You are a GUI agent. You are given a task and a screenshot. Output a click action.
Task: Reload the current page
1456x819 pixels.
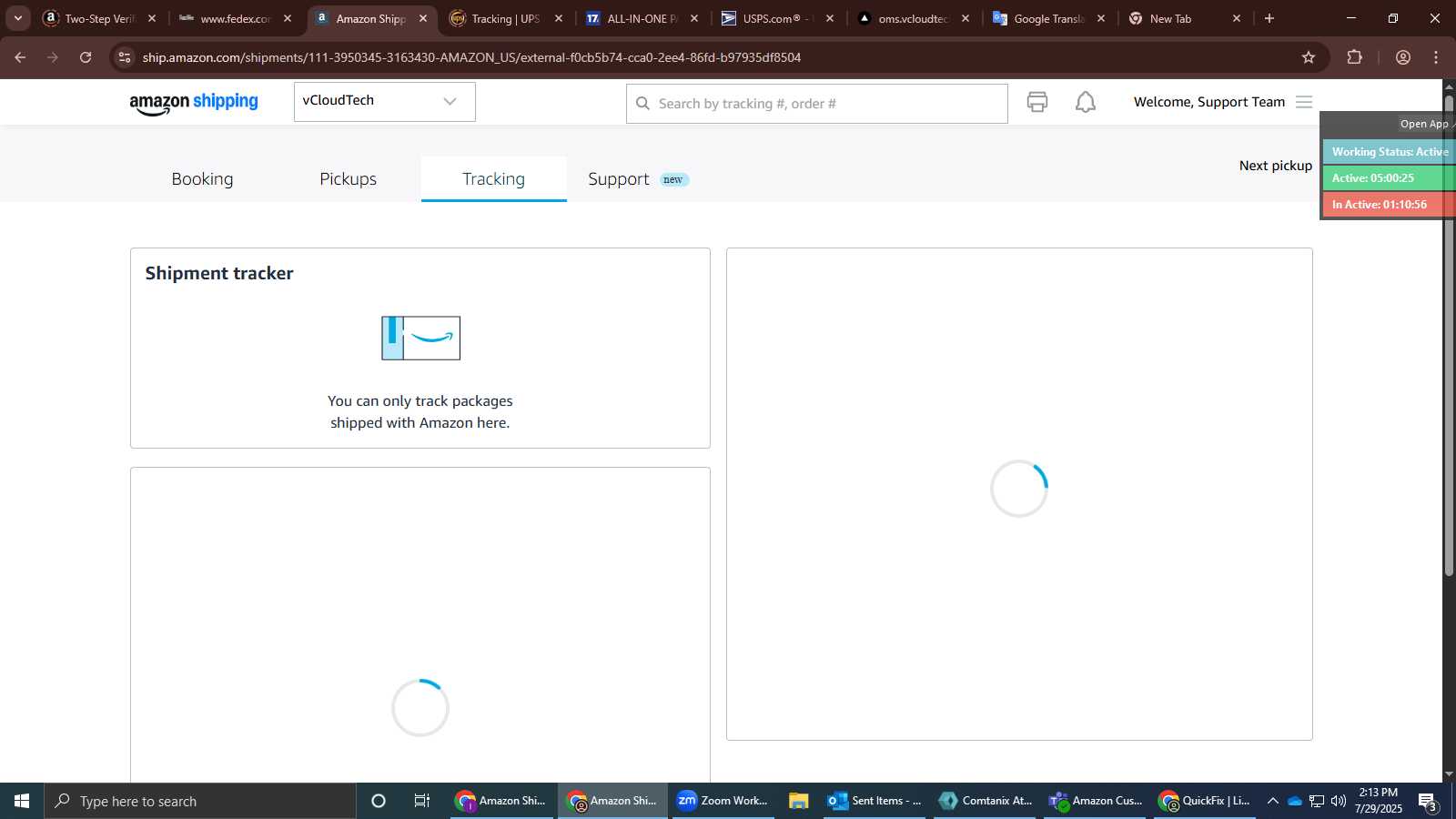[x=86, y=57]
